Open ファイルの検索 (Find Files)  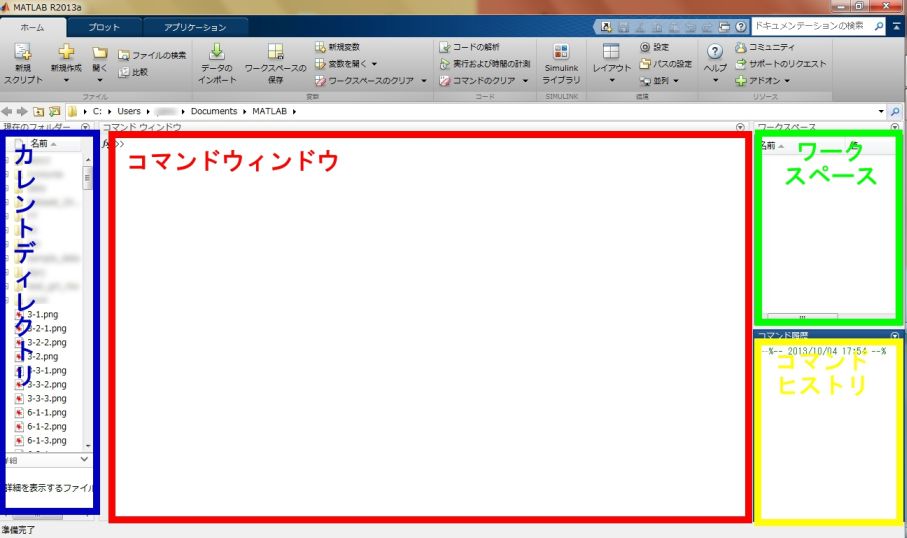click(152, 55)
